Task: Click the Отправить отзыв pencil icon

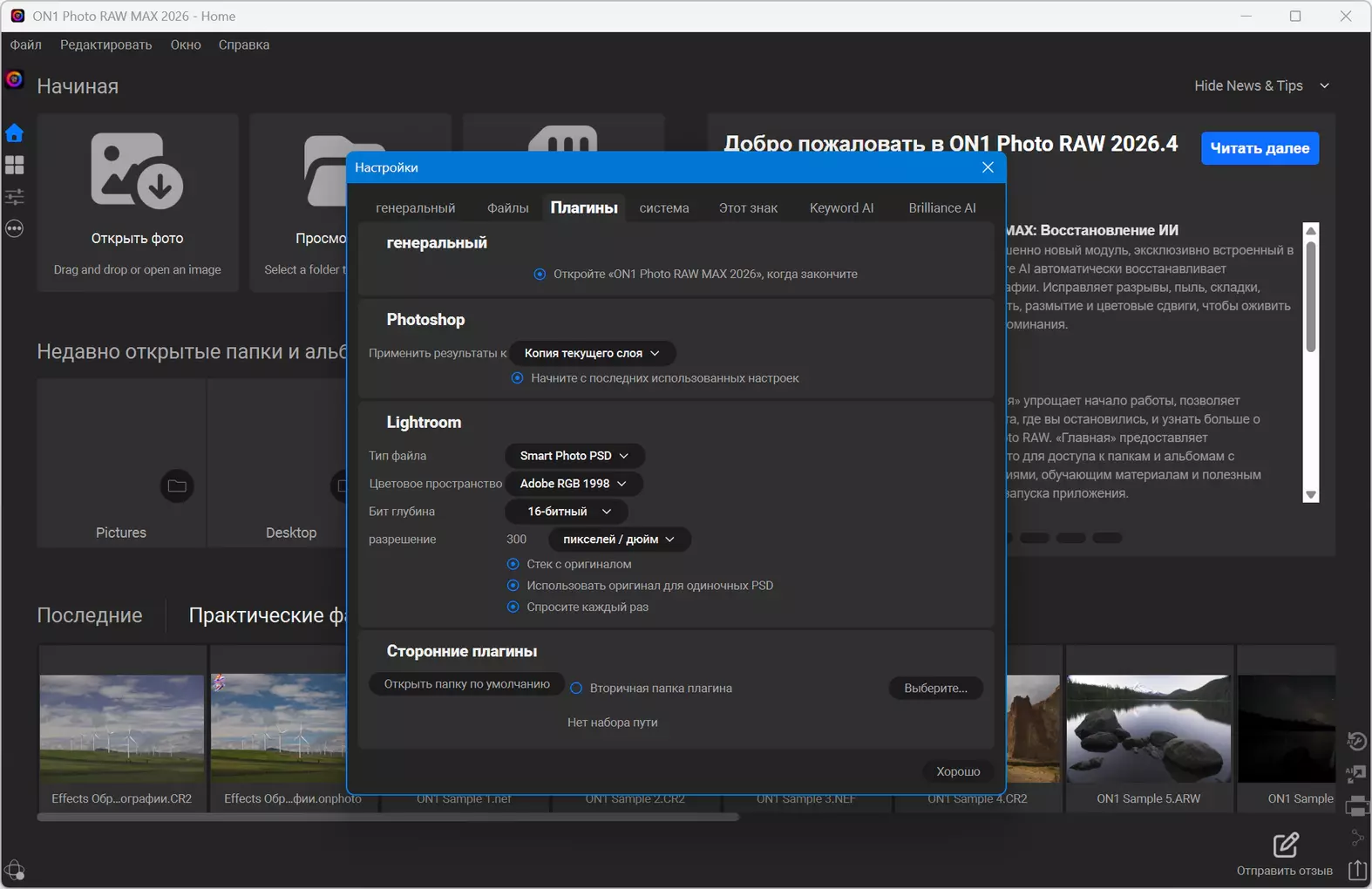Action: click(1286, 845)
